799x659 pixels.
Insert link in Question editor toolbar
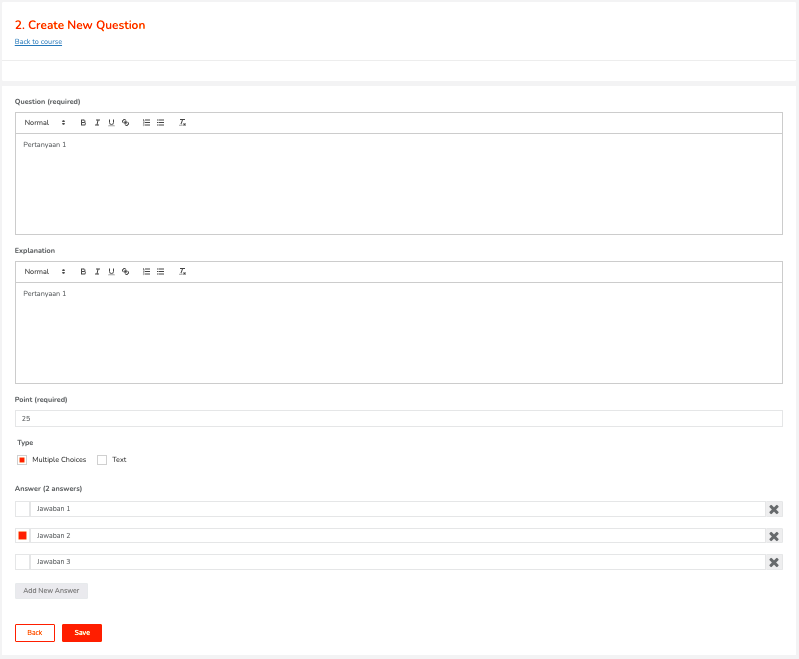[125, 123]
